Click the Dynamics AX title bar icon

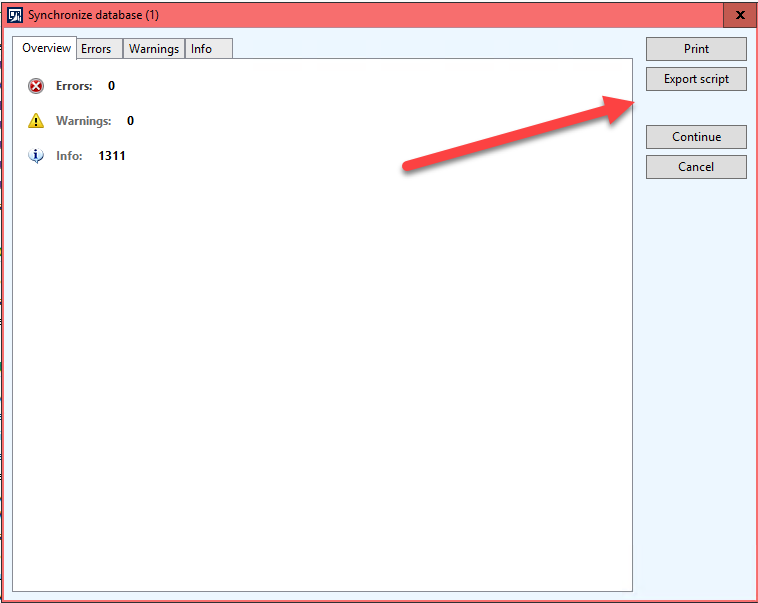[x=15, y=15]
